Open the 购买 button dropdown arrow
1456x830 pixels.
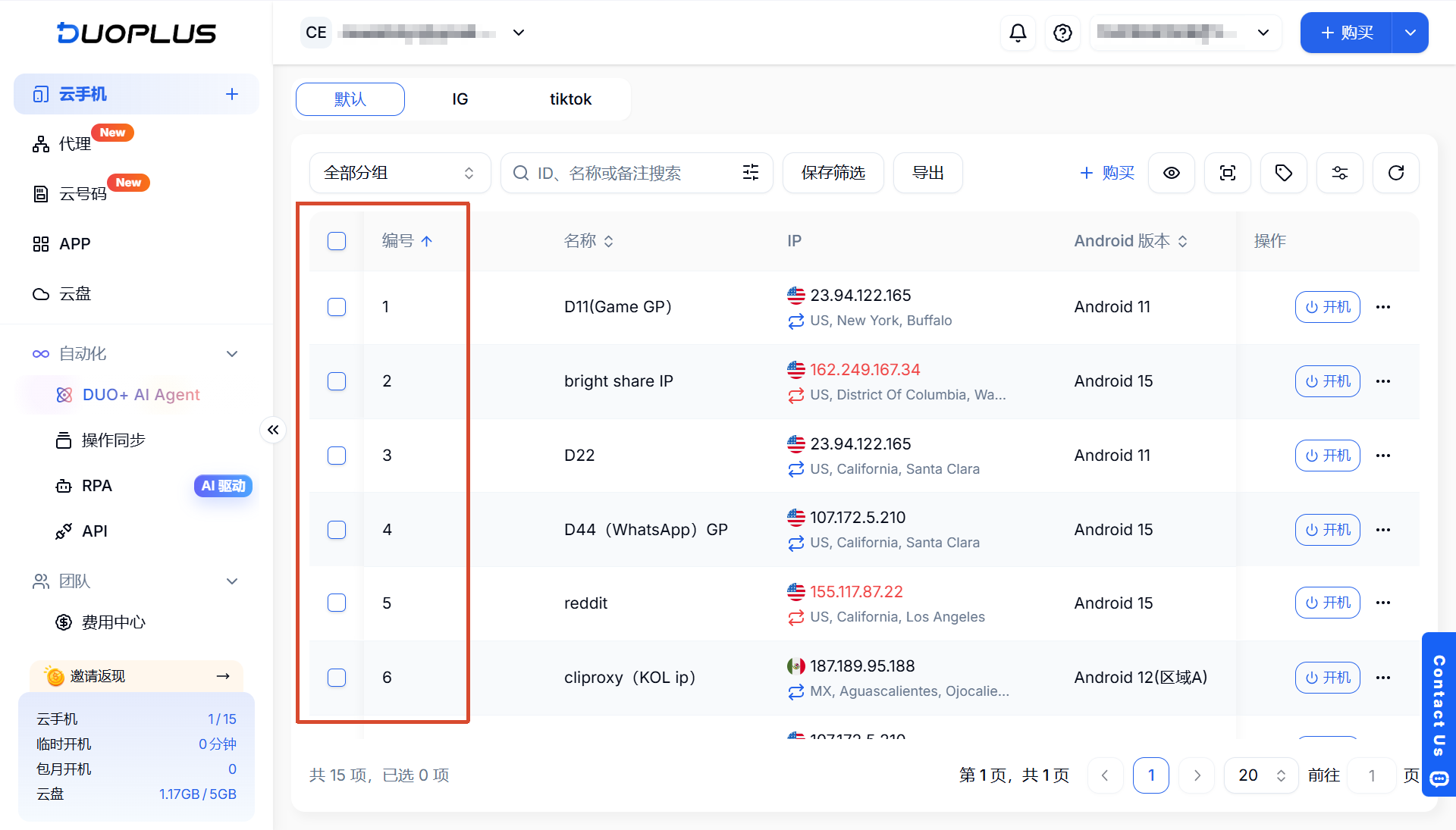pyautogui.click(x=1410, y=33)
